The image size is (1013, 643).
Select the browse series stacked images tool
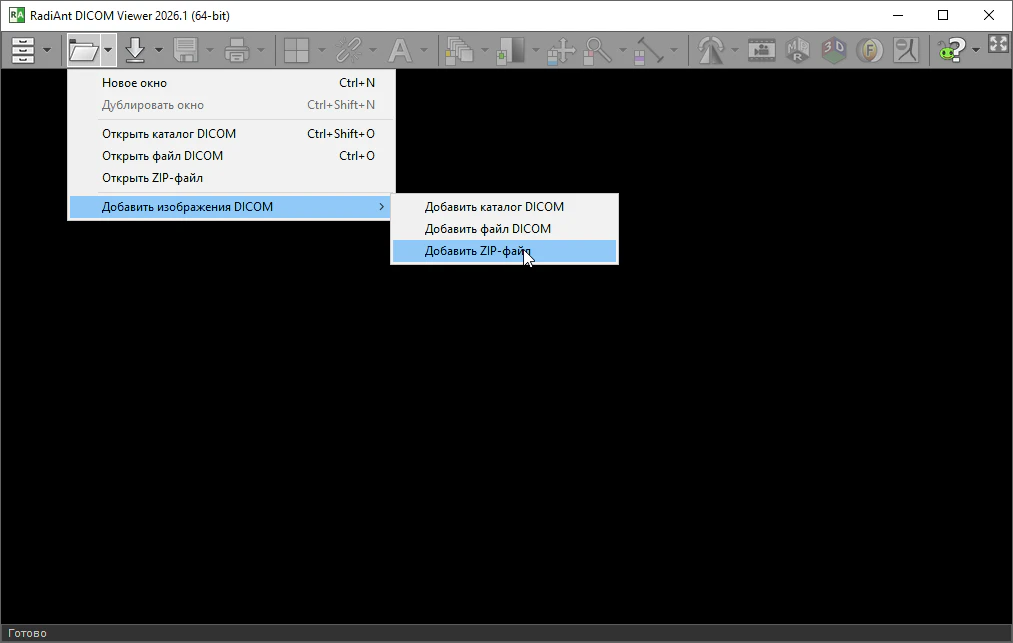[459, 50]
